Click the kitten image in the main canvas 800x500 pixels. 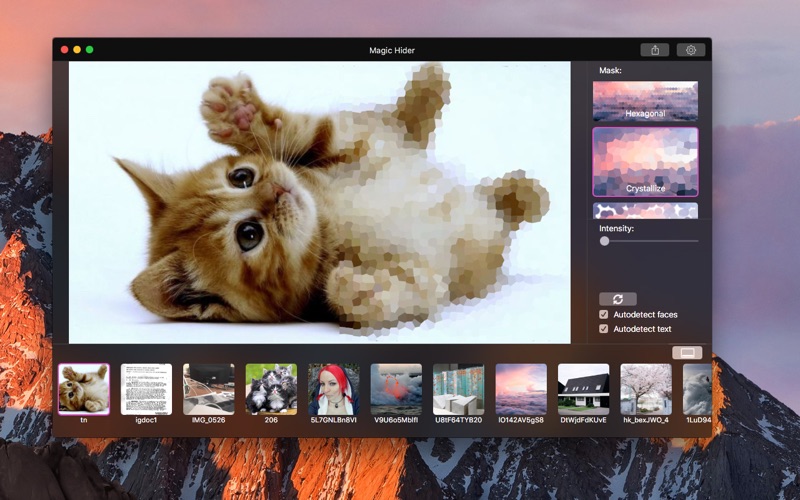[x=319, y=202]
